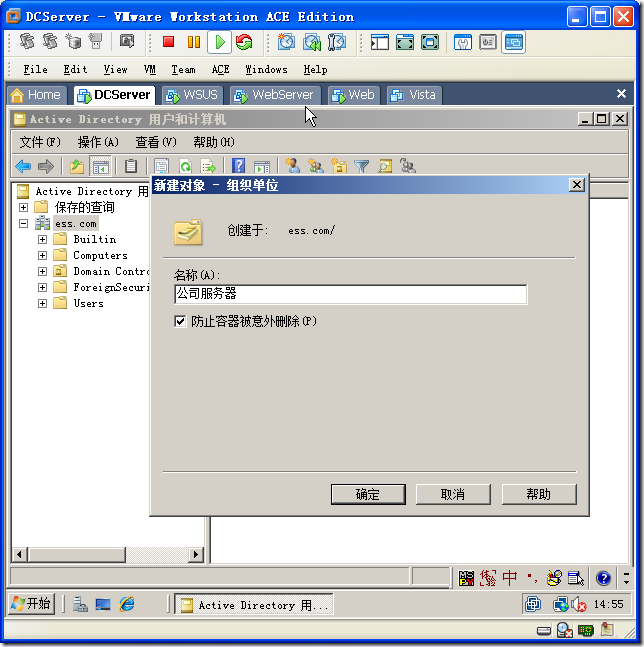Click the Quick Switch mode icon
The image size is (644, 647).
[430, 42]
